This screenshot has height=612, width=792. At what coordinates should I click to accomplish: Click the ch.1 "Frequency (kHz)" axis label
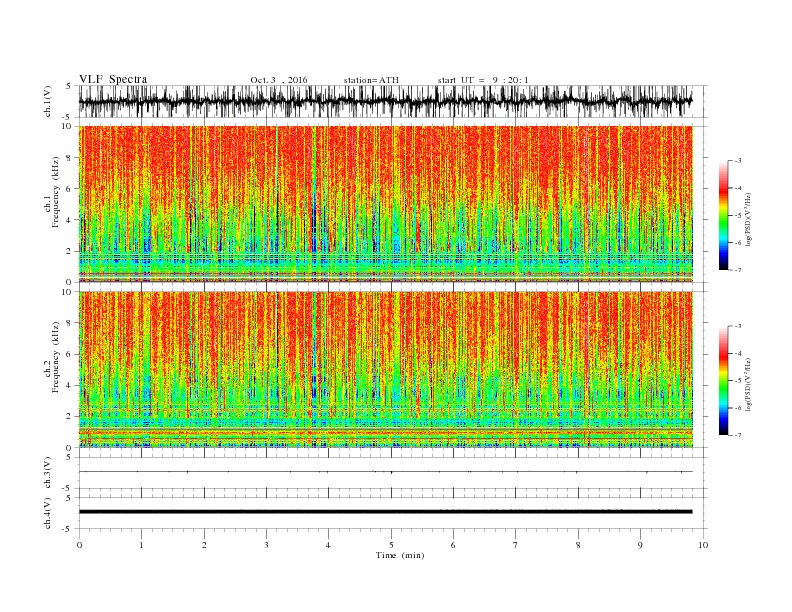coord(55,192)
